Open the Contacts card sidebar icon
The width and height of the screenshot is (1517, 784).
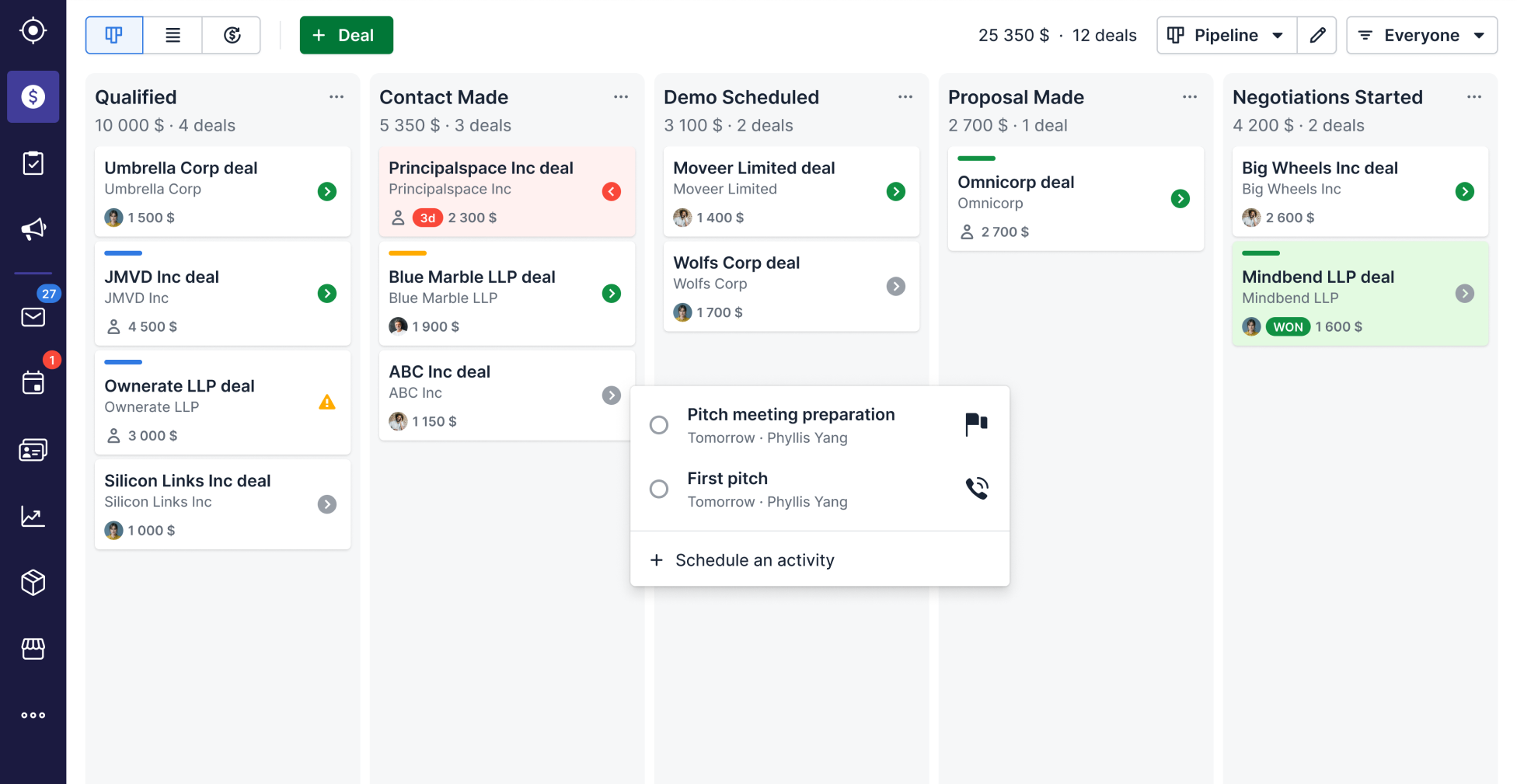pos(33,450)
